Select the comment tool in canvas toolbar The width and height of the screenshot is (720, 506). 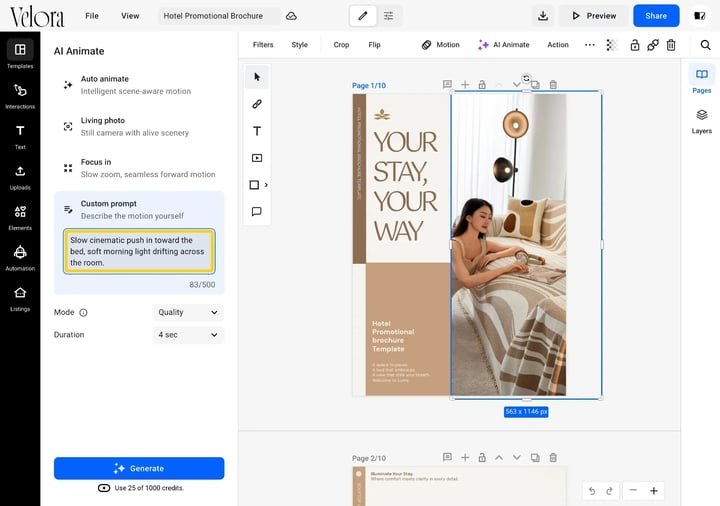257,211
